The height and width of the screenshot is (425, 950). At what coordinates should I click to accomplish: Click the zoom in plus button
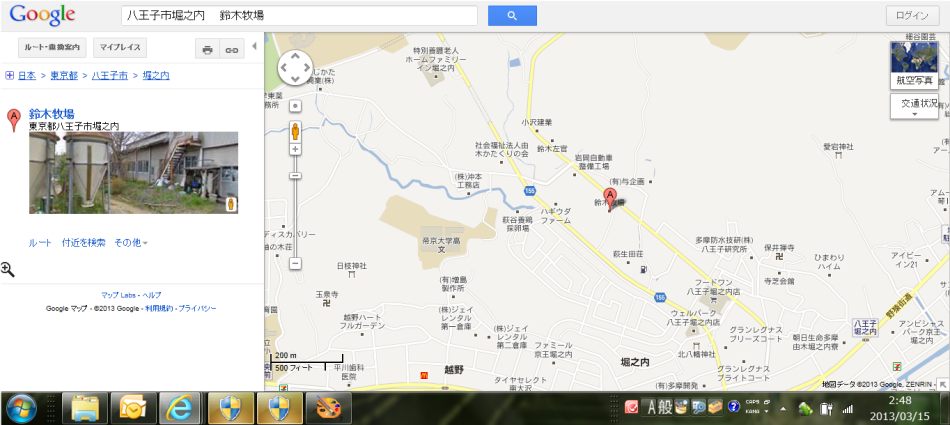coord(295,149)
